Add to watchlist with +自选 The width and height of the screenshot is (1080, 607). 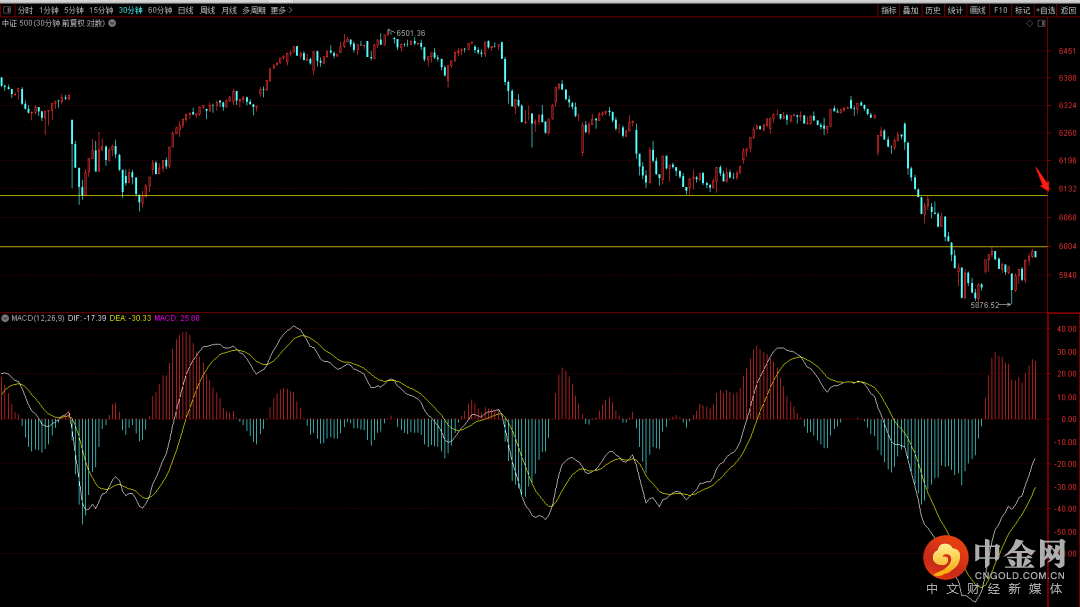pos(1046,10)
